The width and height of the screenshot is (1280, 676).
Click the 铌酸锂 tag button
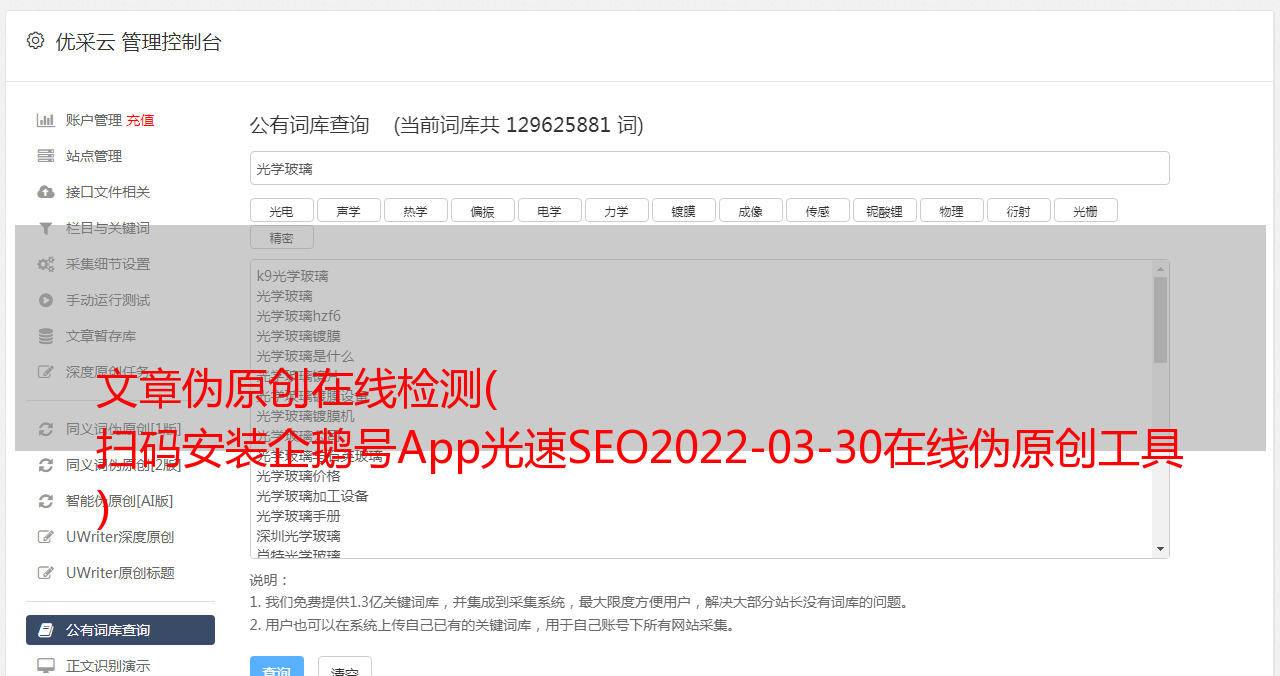tap(885, 210)
